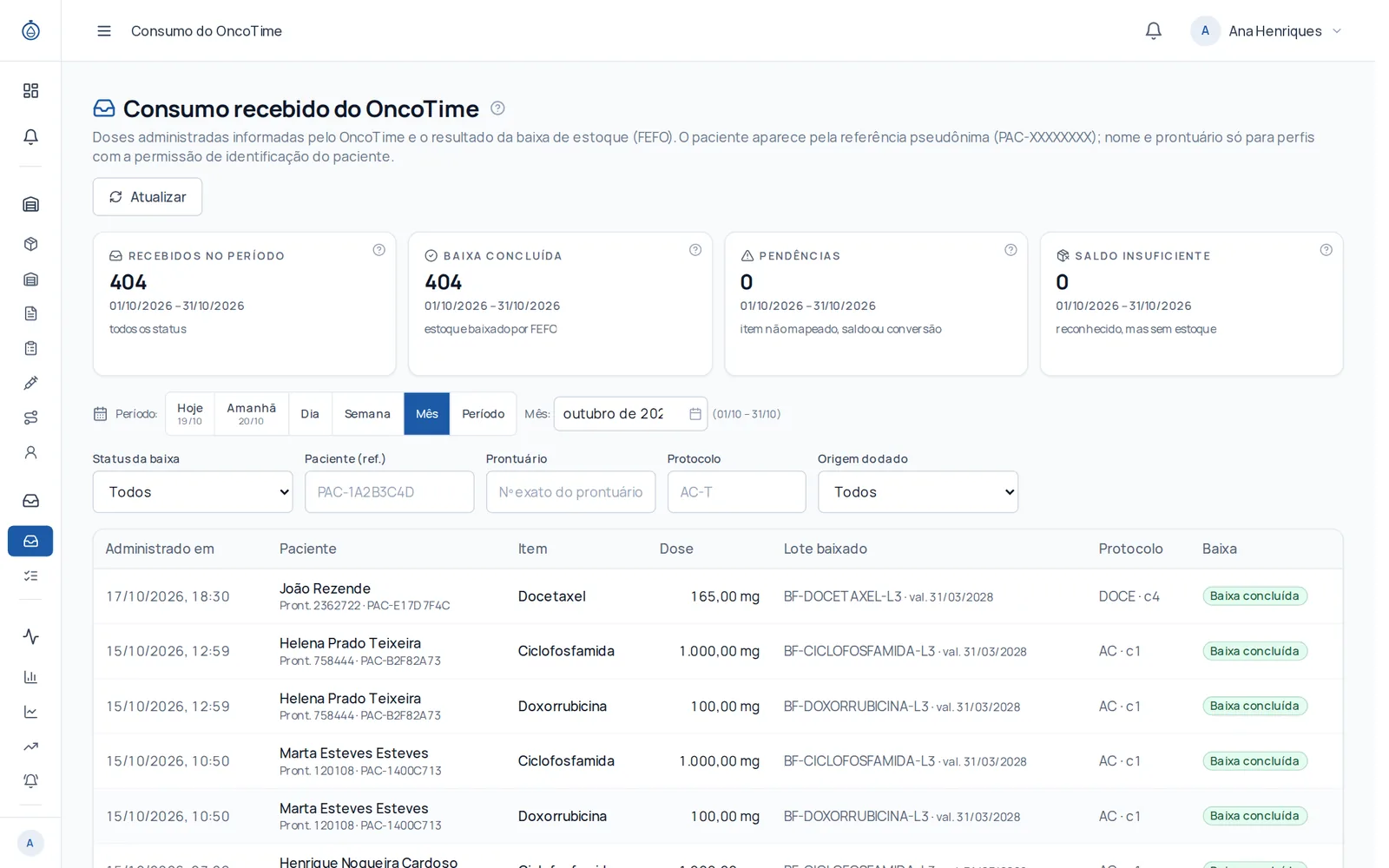
Task: Click the OncoTime logo icon
Action: pos(30,30)
